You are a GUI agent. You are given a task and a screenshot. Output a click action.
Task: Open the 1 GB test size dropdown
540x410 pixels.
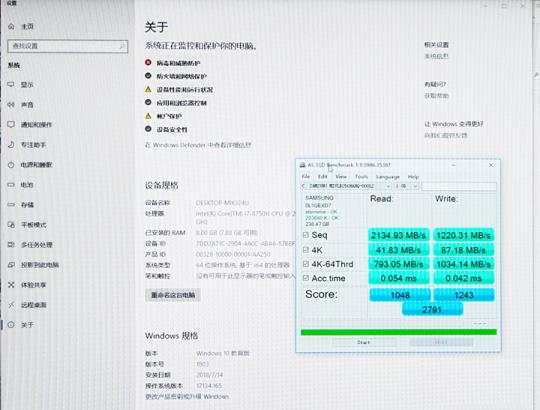[x=406, y=186]
